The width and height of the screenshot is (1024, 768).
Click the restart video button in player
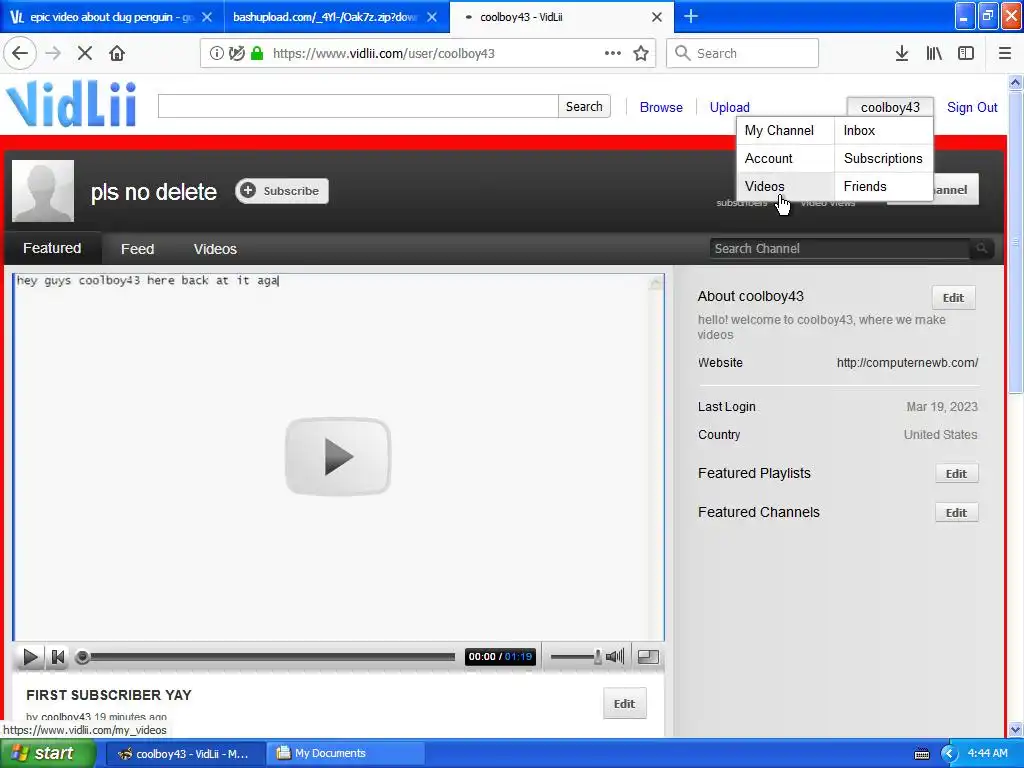click(57, 656)
